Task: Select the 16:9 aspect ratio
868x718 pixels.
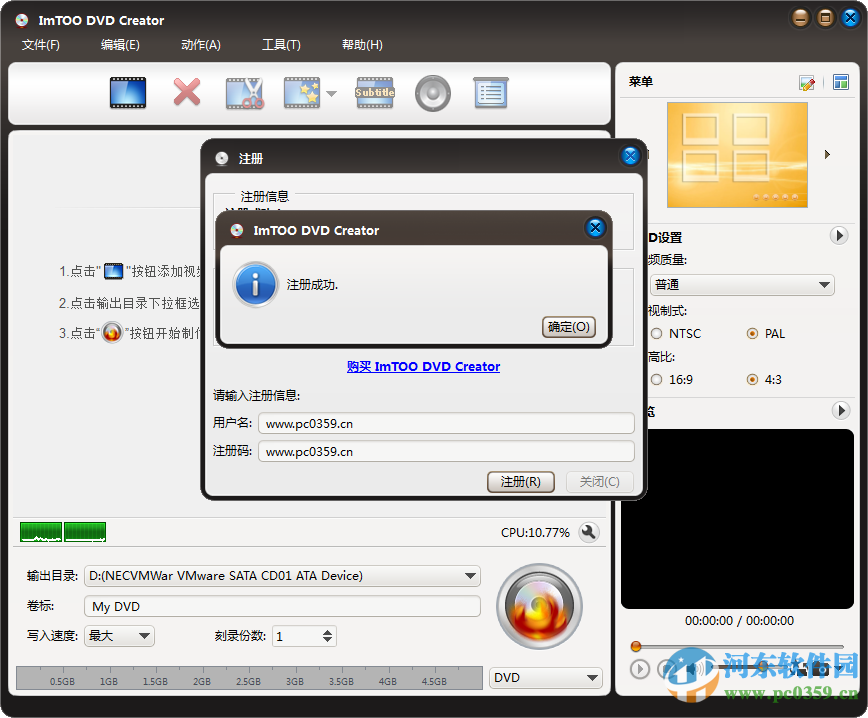Action: (656, 379)
